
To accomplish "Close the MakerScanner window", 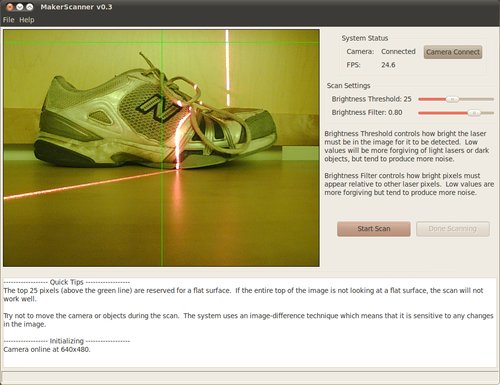I will tap(10, 7).
